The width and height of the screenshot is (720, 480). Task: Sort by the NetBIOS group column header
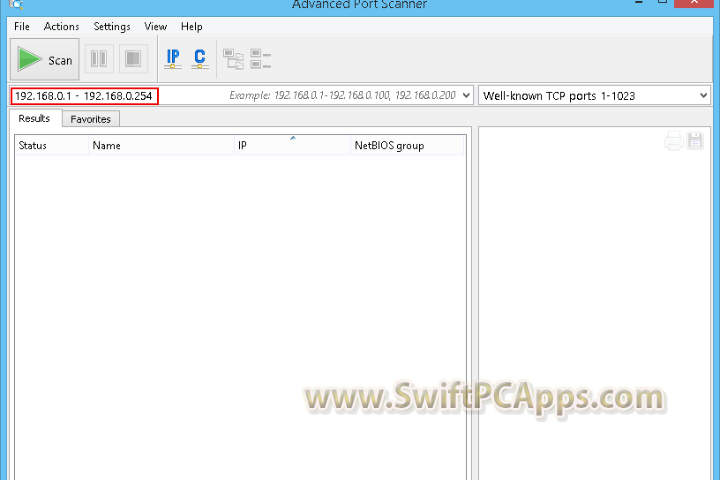click(x=408, y=145)
